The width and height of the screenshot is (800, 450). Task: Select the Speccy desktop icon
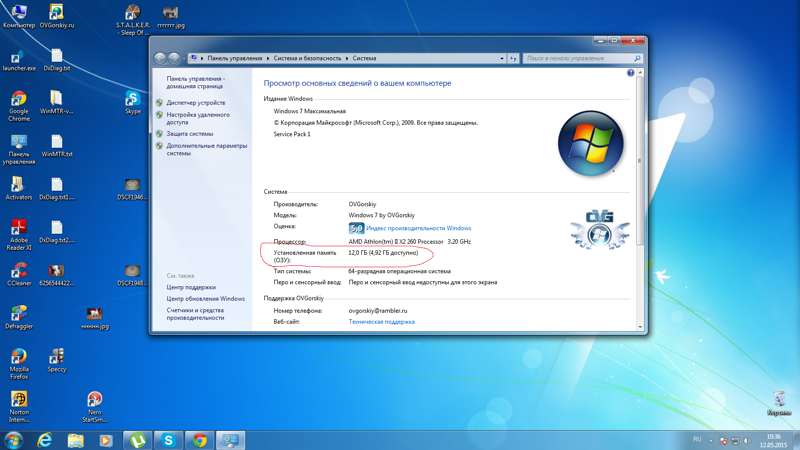tap(57, 360)
